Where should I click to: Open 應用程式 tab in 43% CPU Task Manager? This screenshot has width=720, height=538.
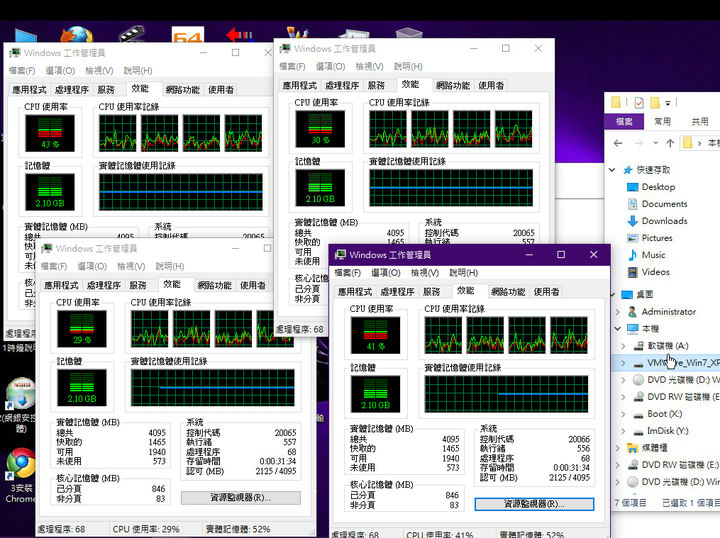coord(29,90)
